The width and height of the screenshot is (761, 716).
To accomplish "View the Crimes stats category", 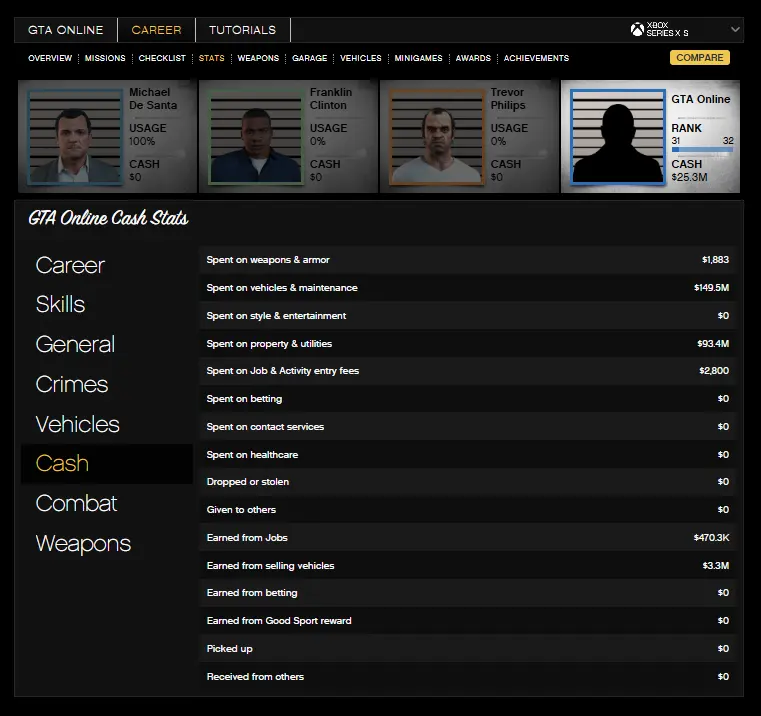I will (72, 384).
